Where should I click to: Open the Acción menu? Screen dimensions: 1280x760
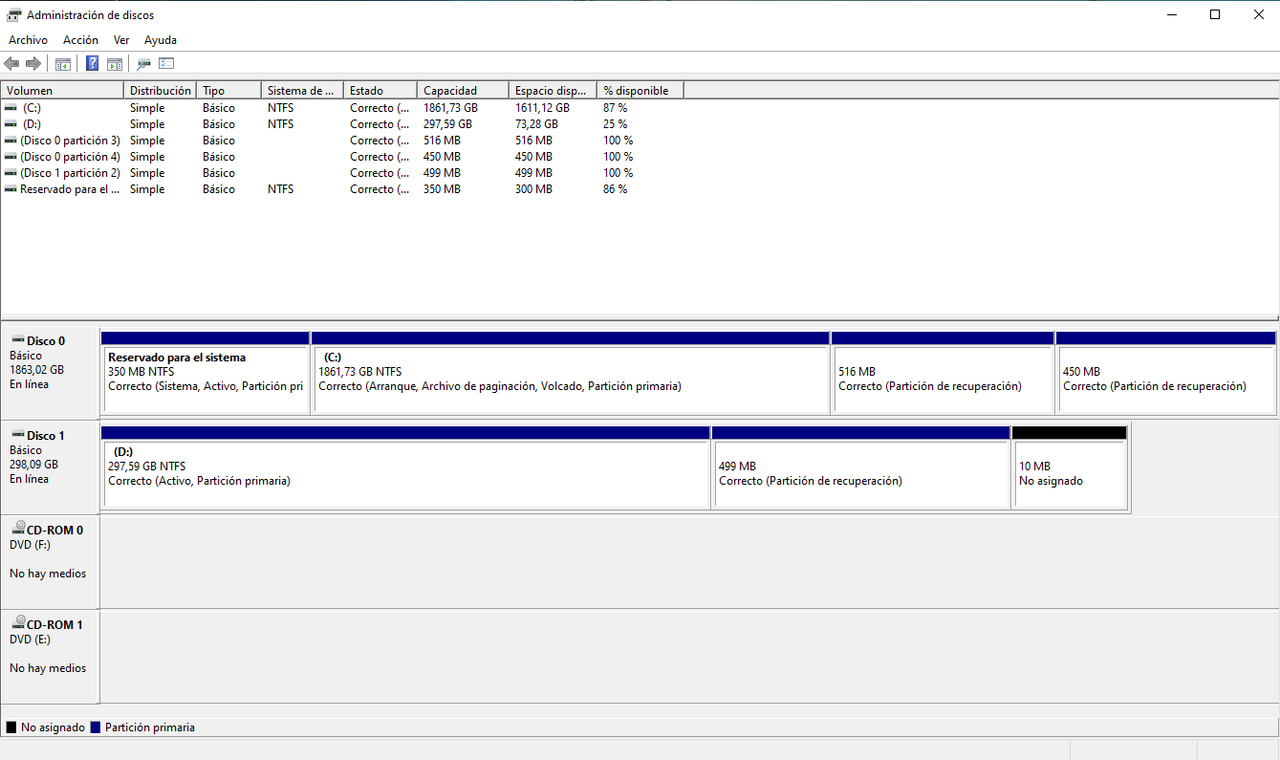pos(80,40)
